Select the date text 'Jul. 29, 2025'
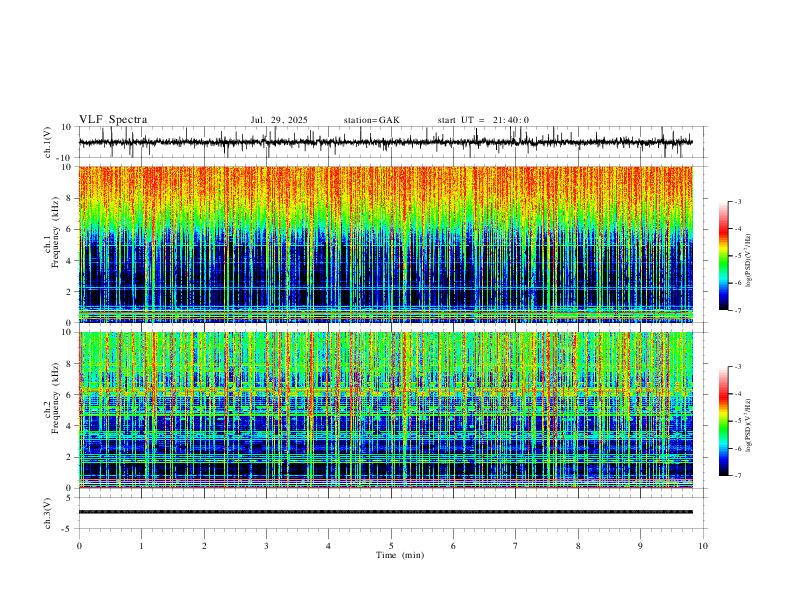This screenshot has width=792, height=612. point(279,120)
